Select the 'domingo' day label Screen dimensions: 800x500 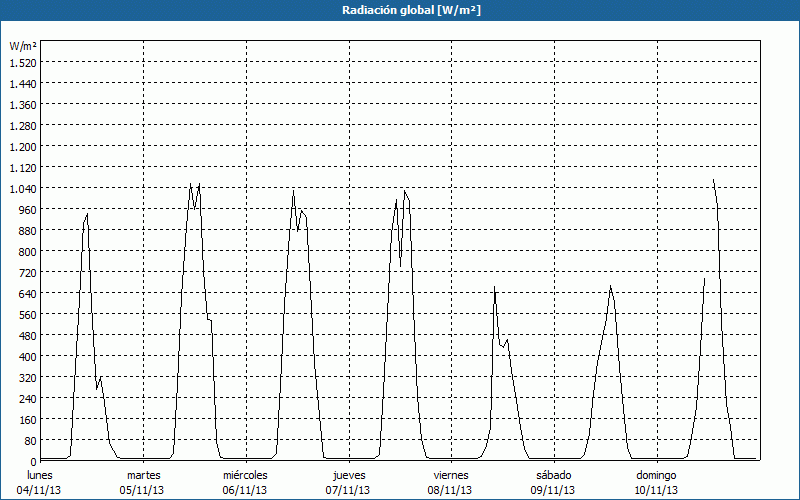click(x=656, y=475)
